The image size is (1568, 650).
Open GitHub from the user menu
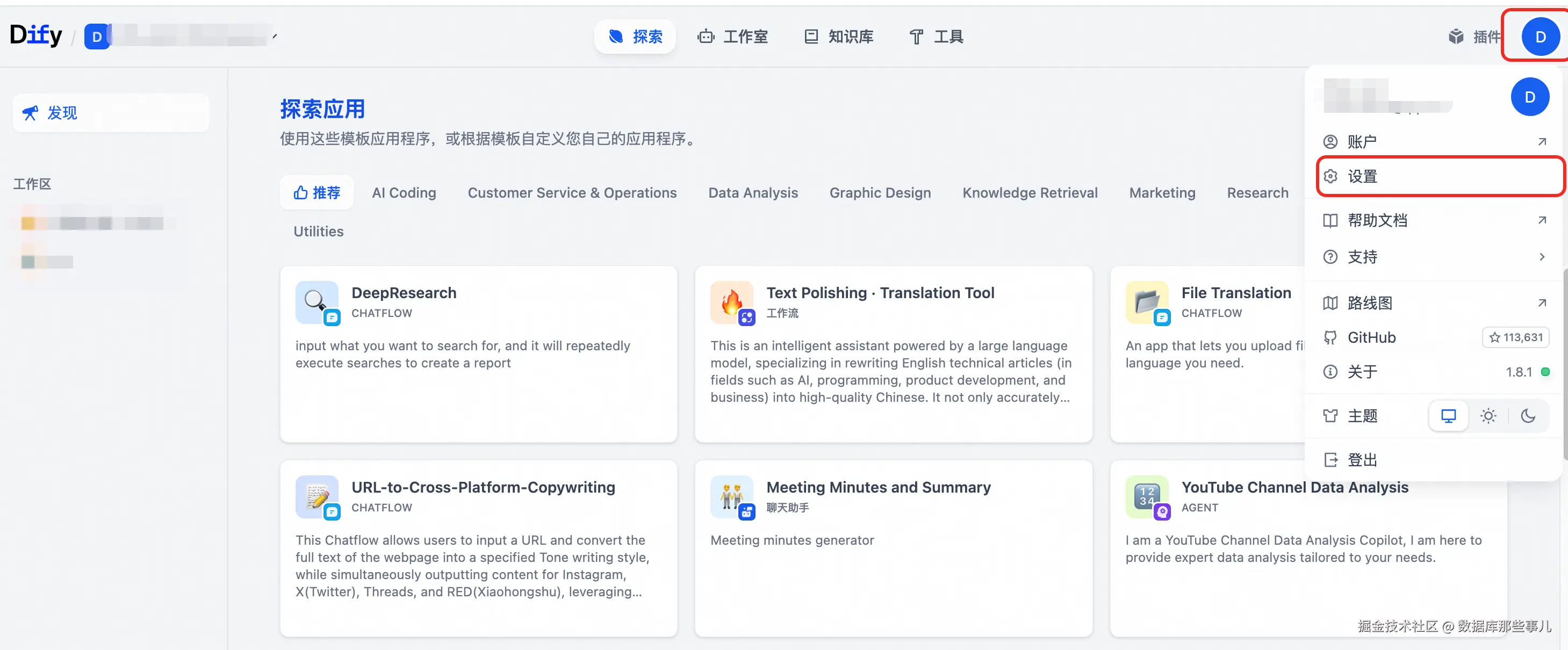[x=1371, y=337]
